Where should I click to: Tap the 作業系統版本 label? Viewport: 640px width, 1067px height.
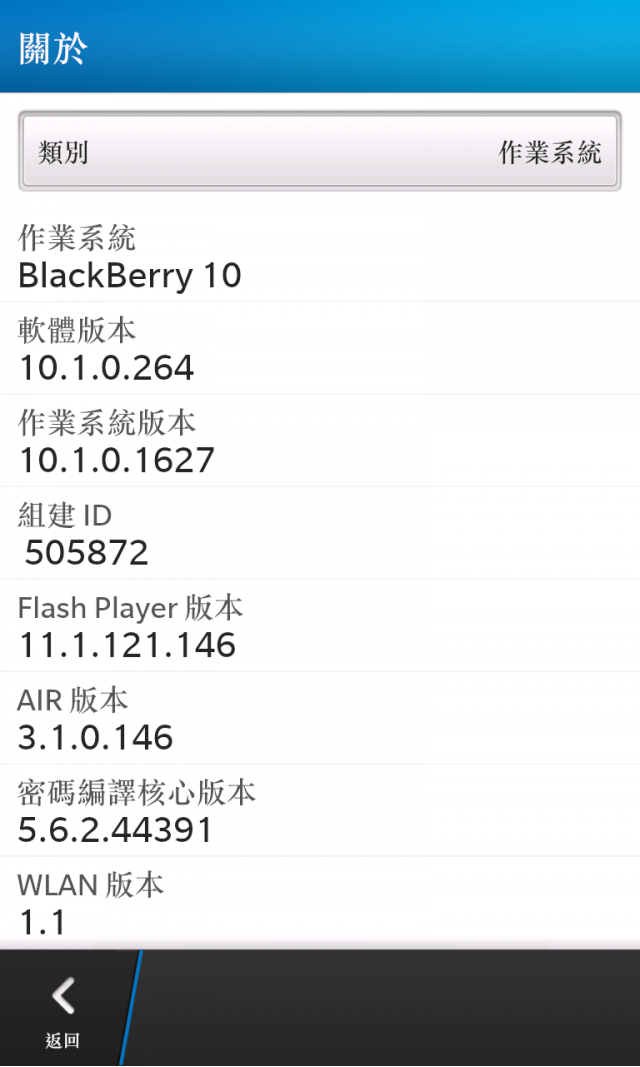tap(106, 423)
